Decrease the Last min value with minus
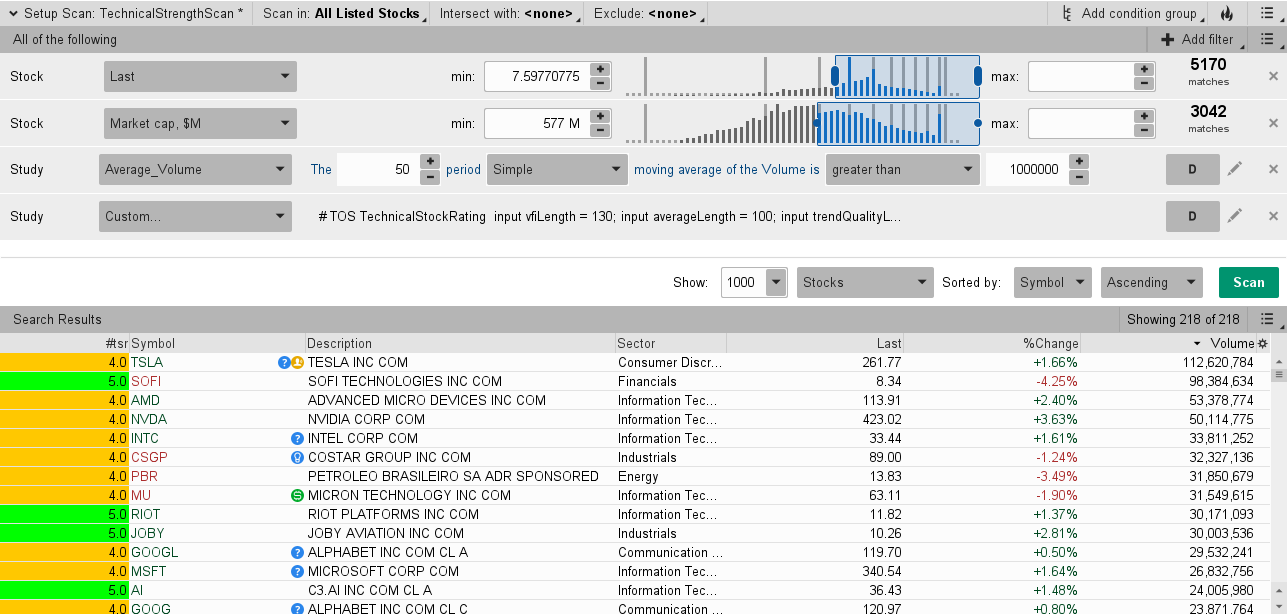 (600, 83)
